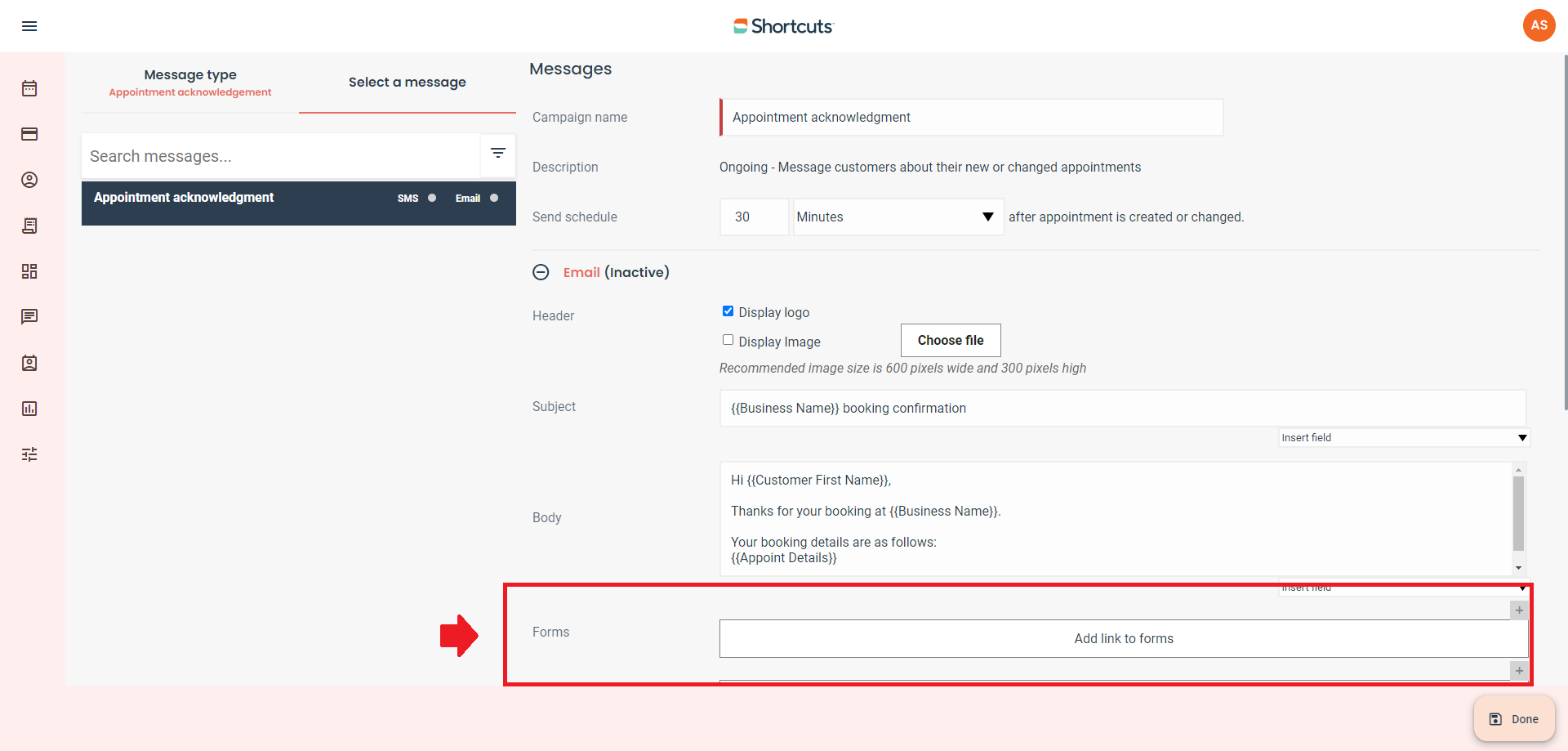The image size is (1568, 751).
Task: Enable the Display Image checkbox
Action: 728,340
